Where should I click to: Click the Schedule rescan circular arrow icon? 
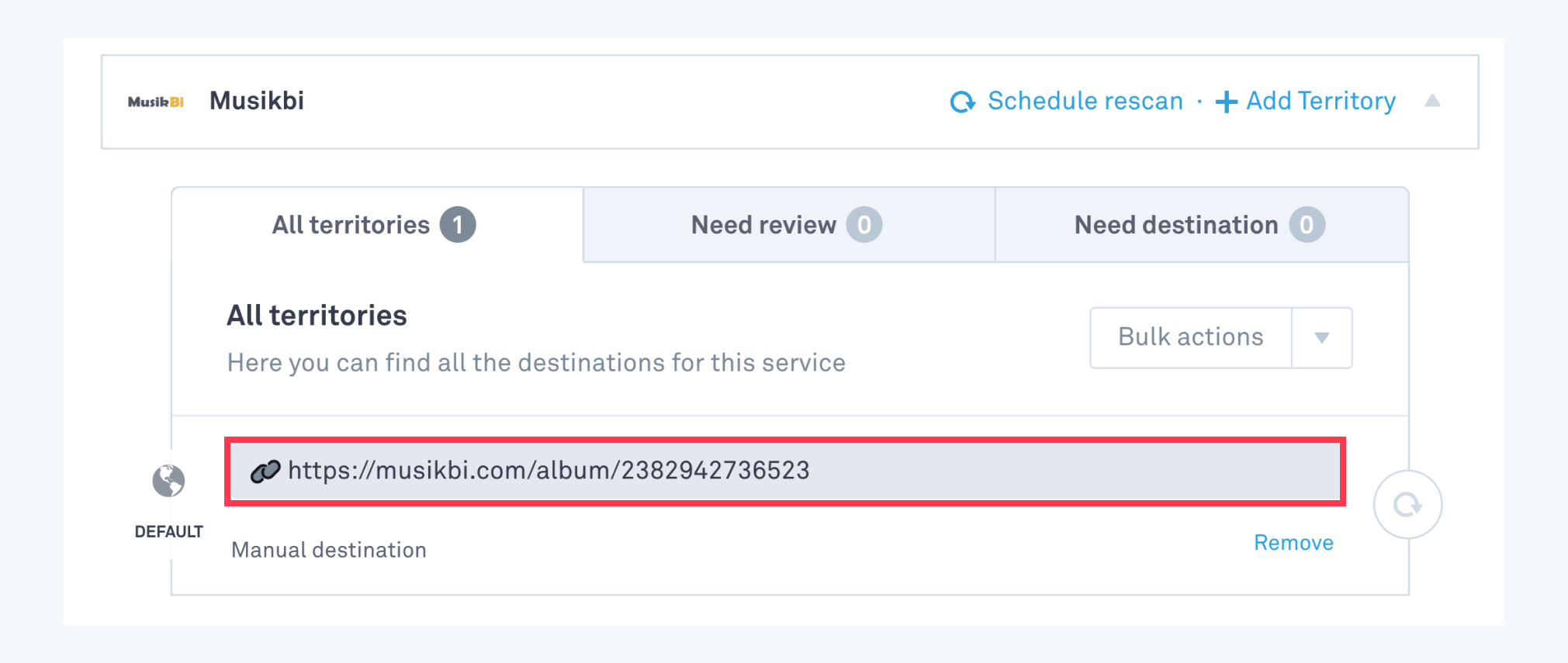coord(963,102)
